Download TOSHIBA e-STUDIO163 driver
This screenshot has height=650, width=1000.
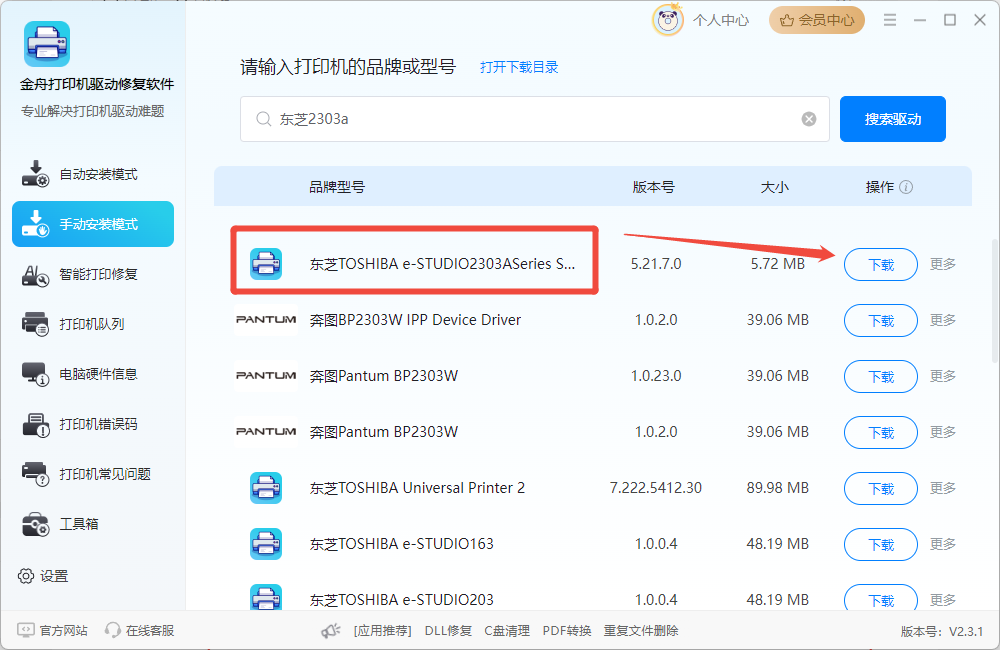881,545
